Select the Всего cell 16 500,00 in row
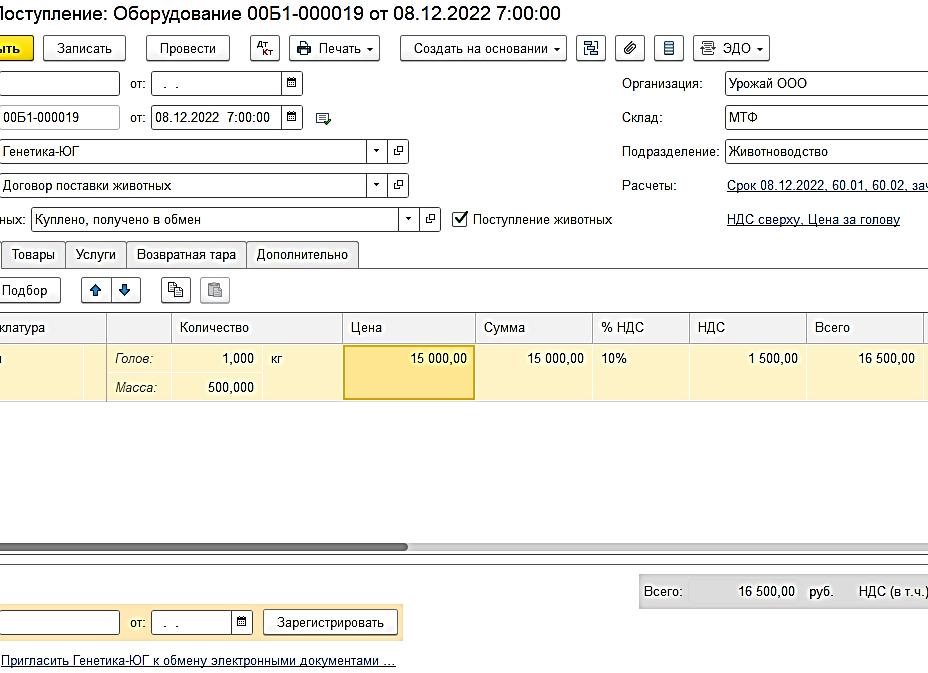This screenshot has height=673, width=928. pos(865,372)
